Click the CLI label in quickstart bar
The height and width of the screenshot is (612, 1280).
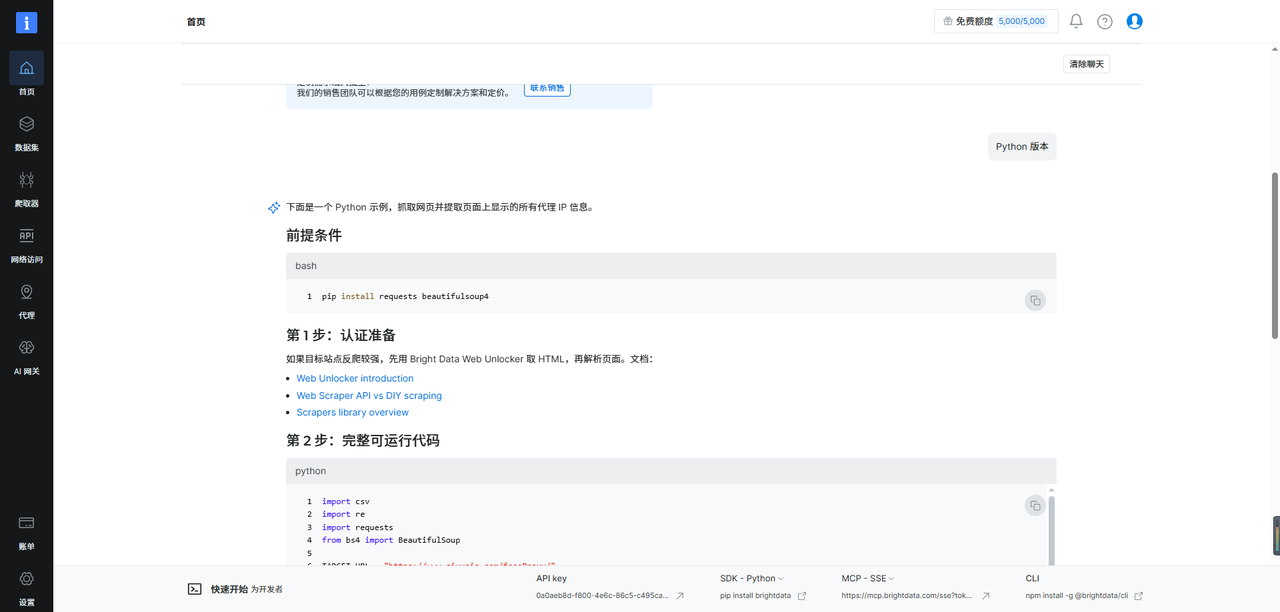coord(1033,578)
